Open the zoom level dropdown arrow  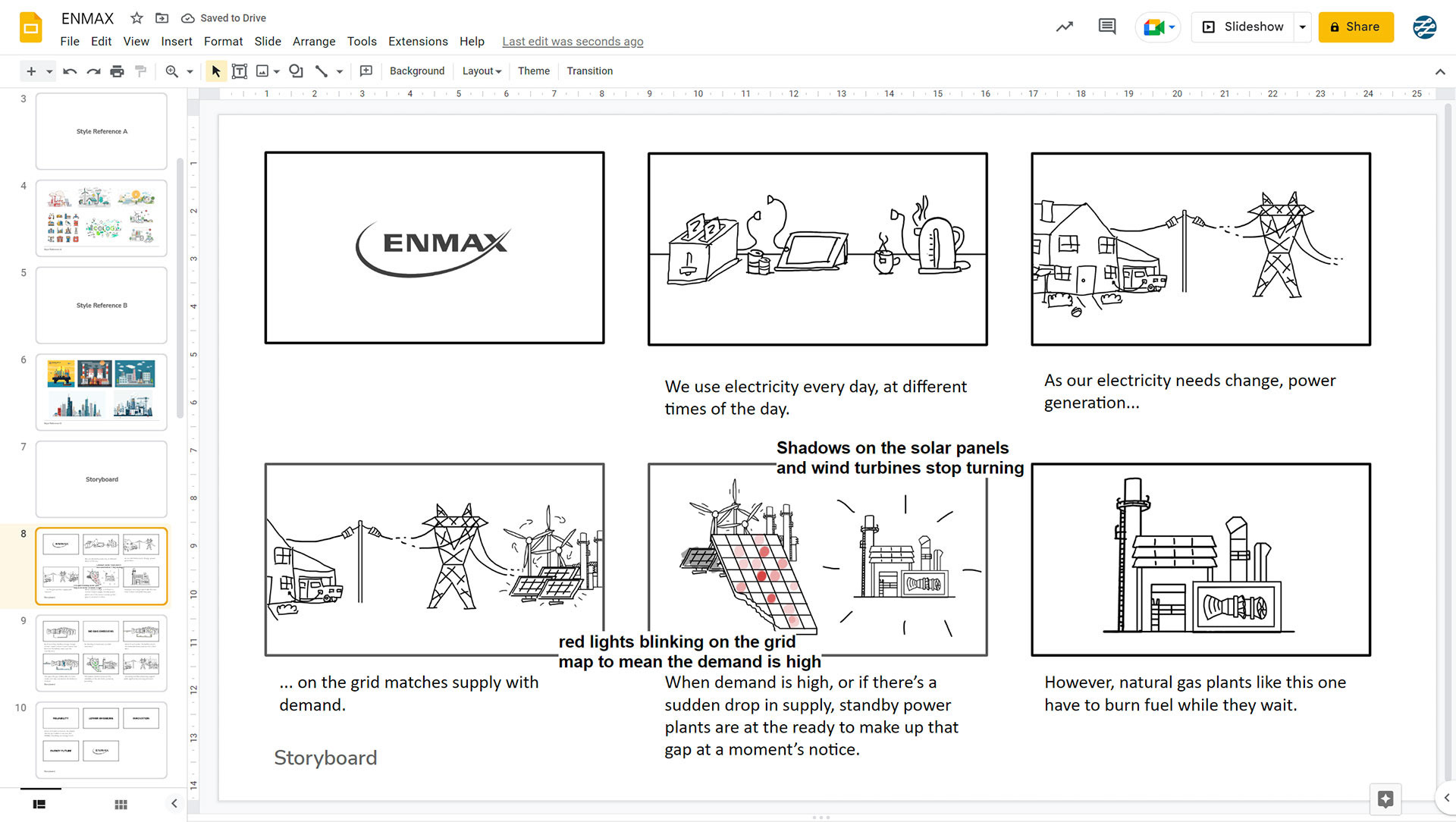[190, 71]
